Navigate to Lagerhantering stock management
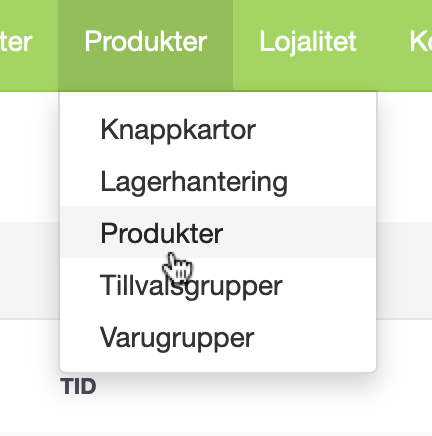The width and height of the screenshot is (432, 436). click(x=218, y=181)
